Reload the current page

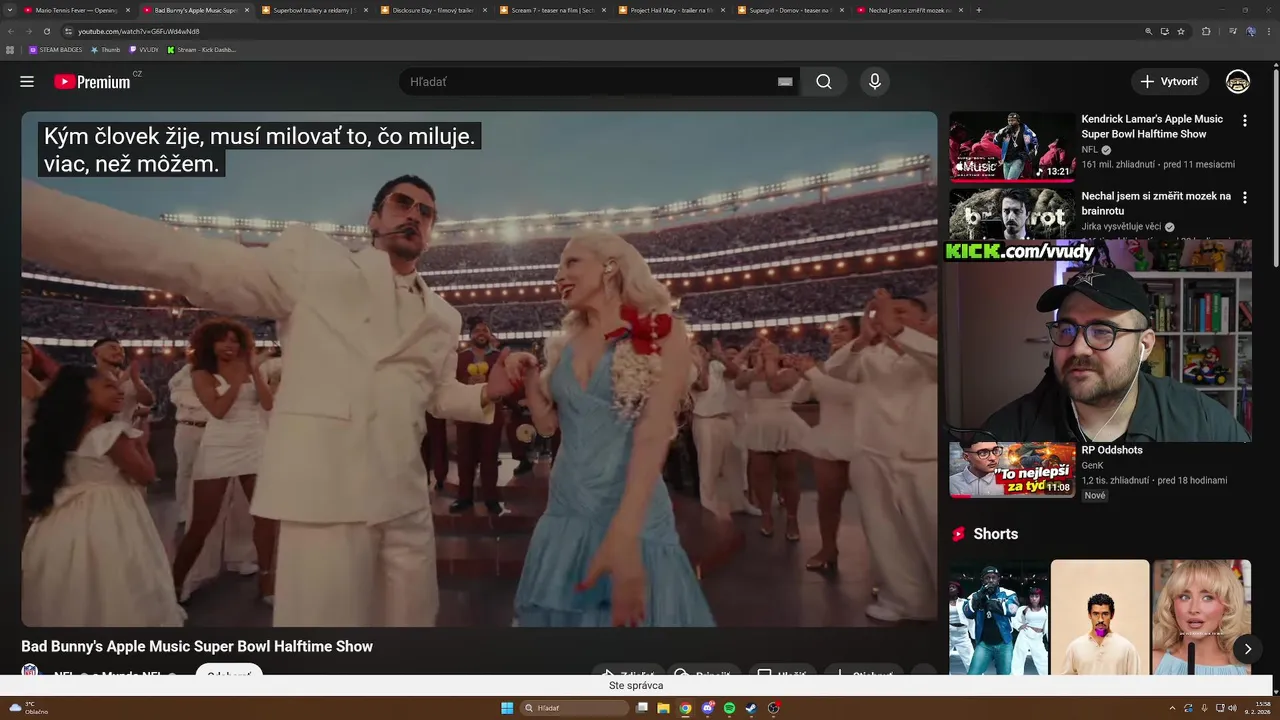pos(46,31)
